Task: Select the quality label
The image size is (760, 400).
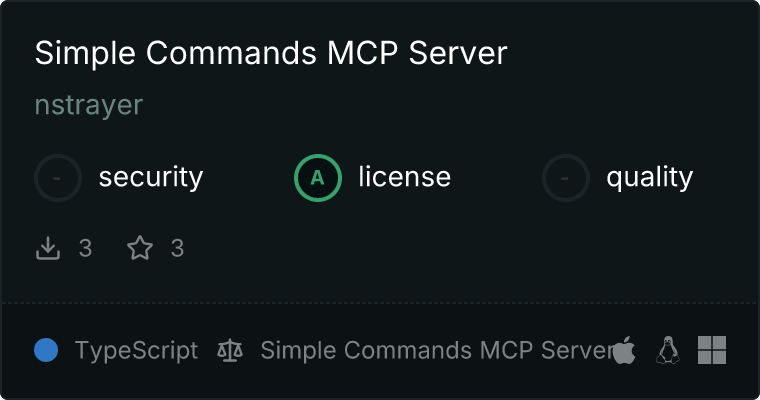Action: tap(650, 177)
